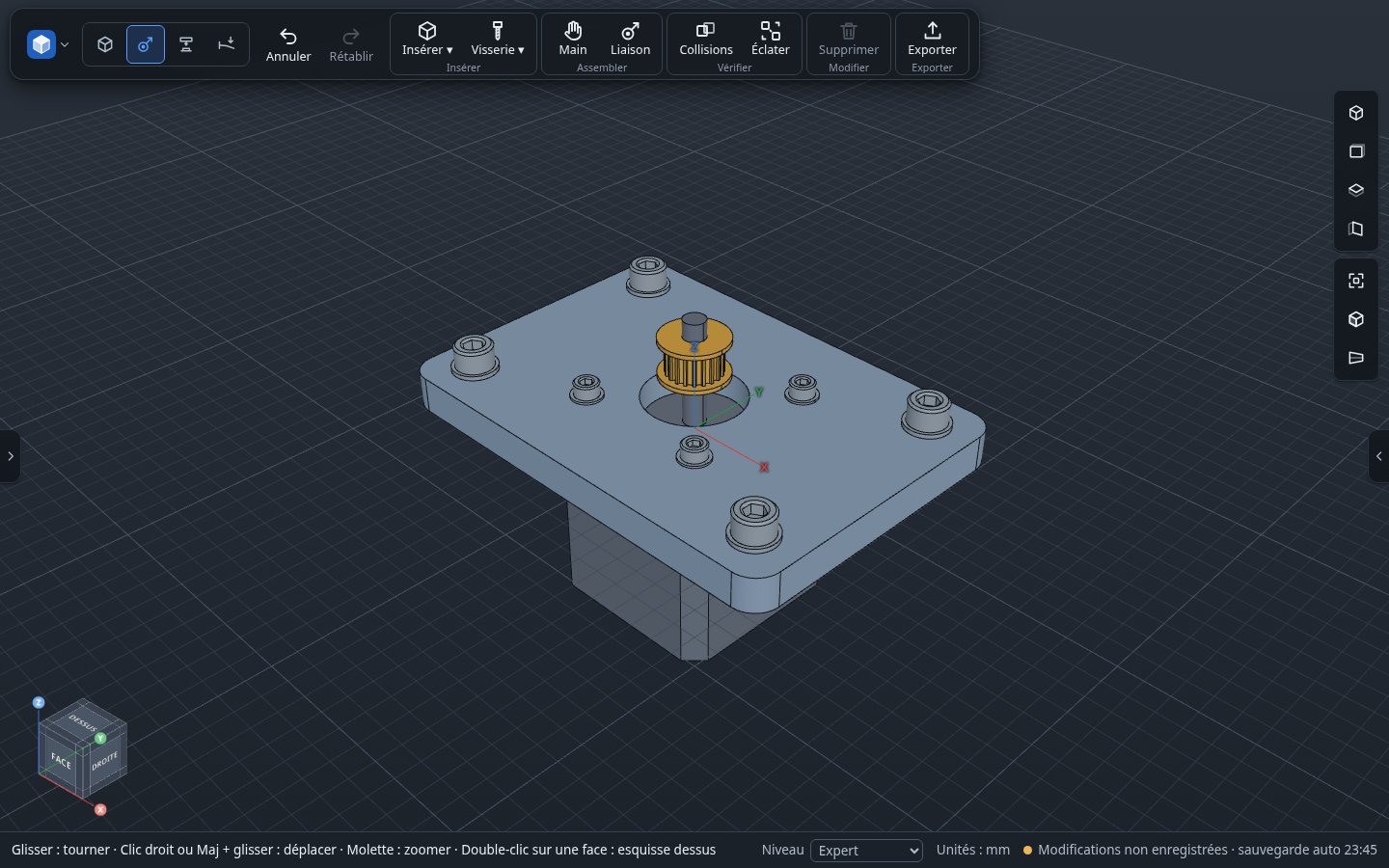This screenshot has width=1389, height=868.
Task: Select the dimension-arrow workspace icon
Action: [227, 44]
